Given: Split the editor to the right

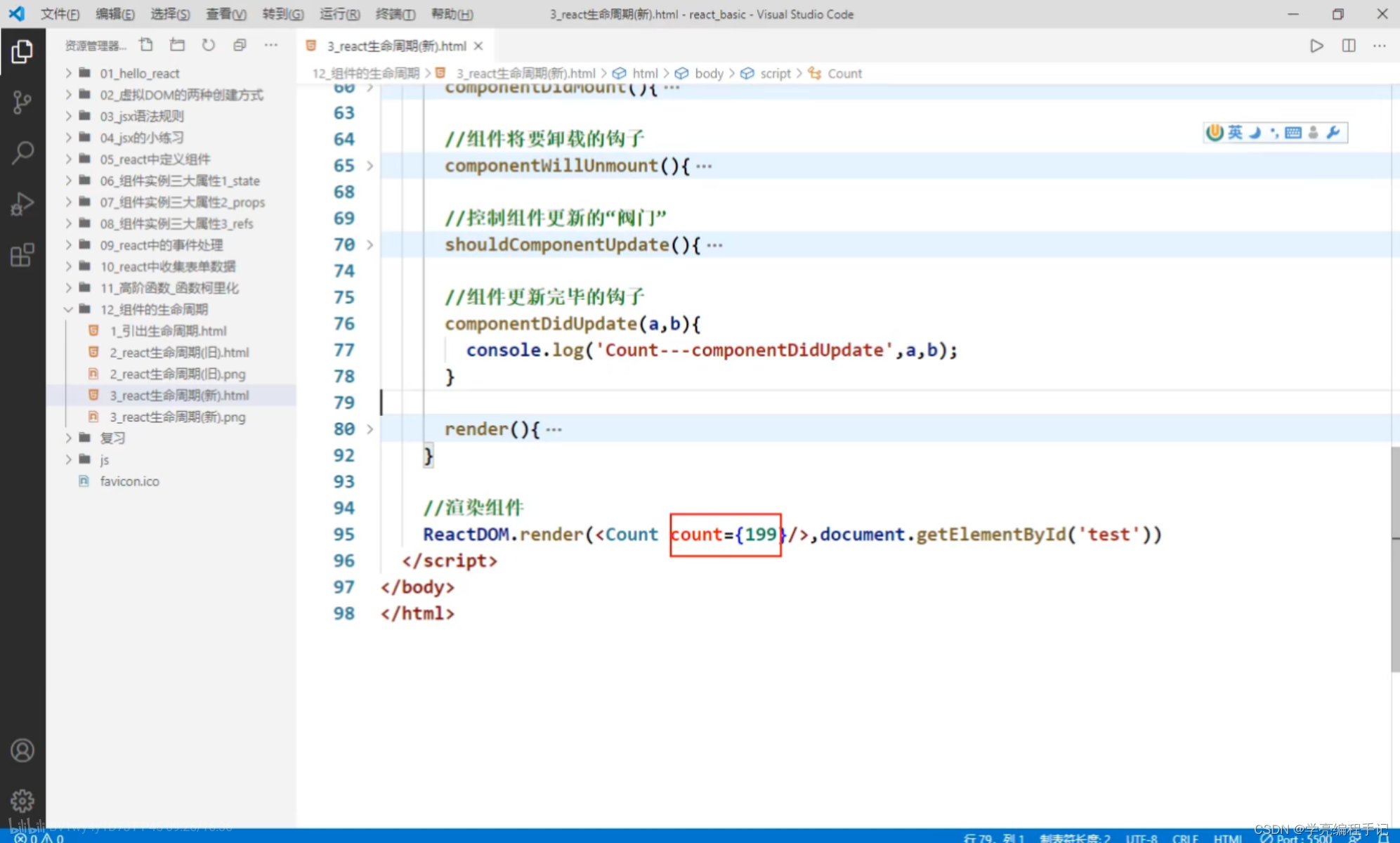Looking at the screenshot, I should pos(1348,46).
